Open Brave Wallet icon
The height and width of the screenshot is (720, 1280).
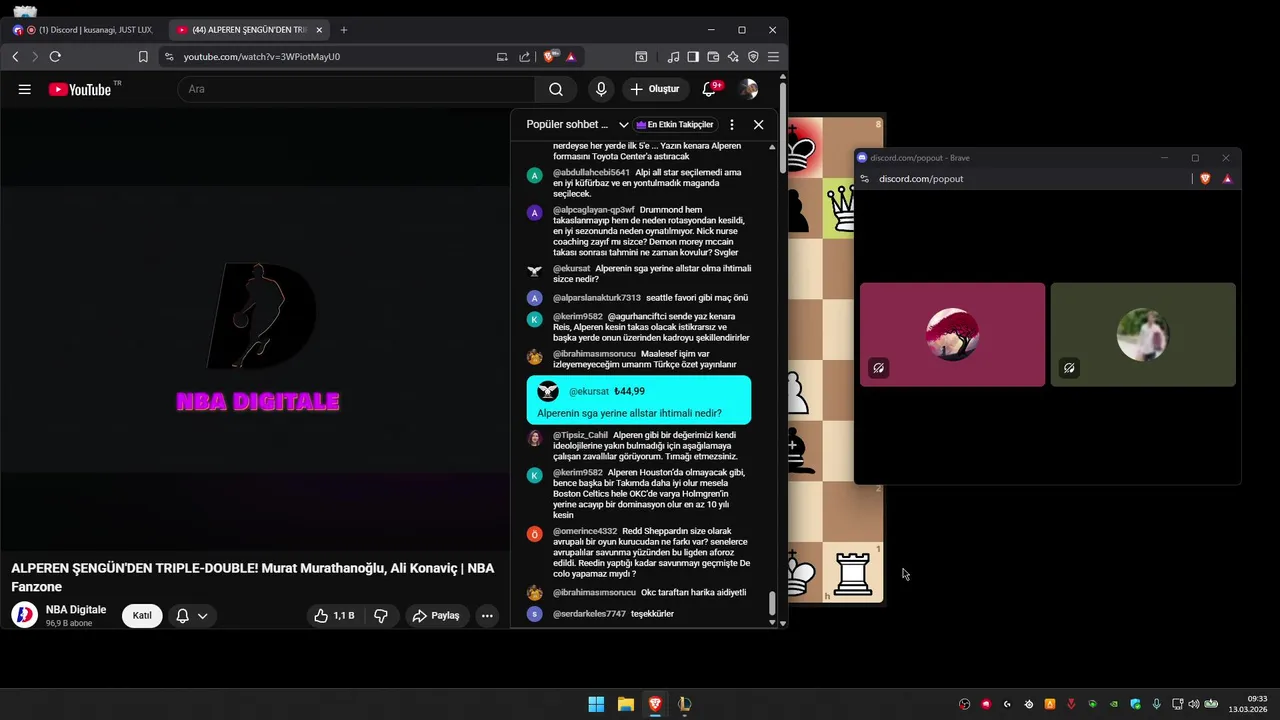click(713, 57)
